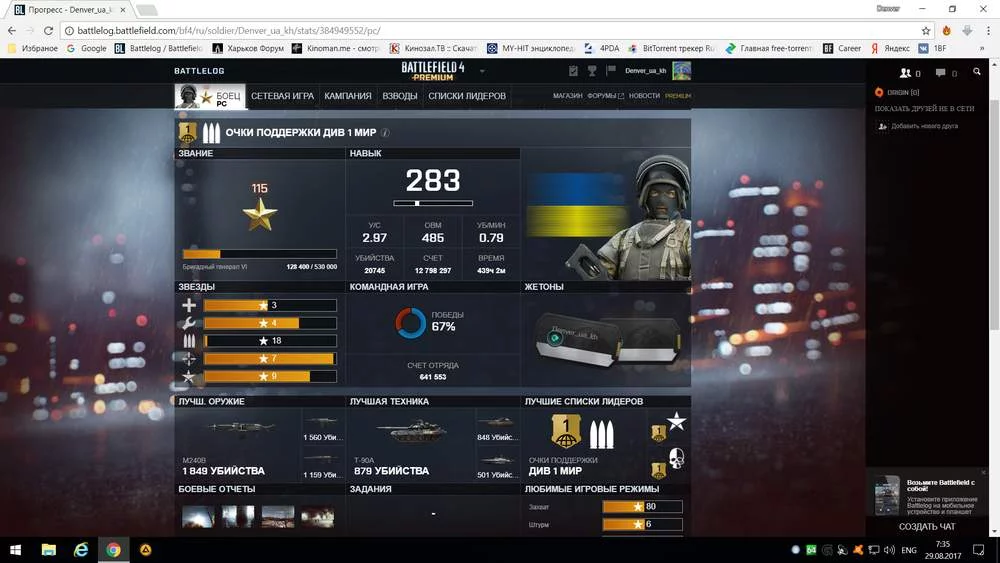Image resolution: width=1000 pixels, height=563 pixels.
Task: Open the PREMIUM link
Action: click(678, 96)
